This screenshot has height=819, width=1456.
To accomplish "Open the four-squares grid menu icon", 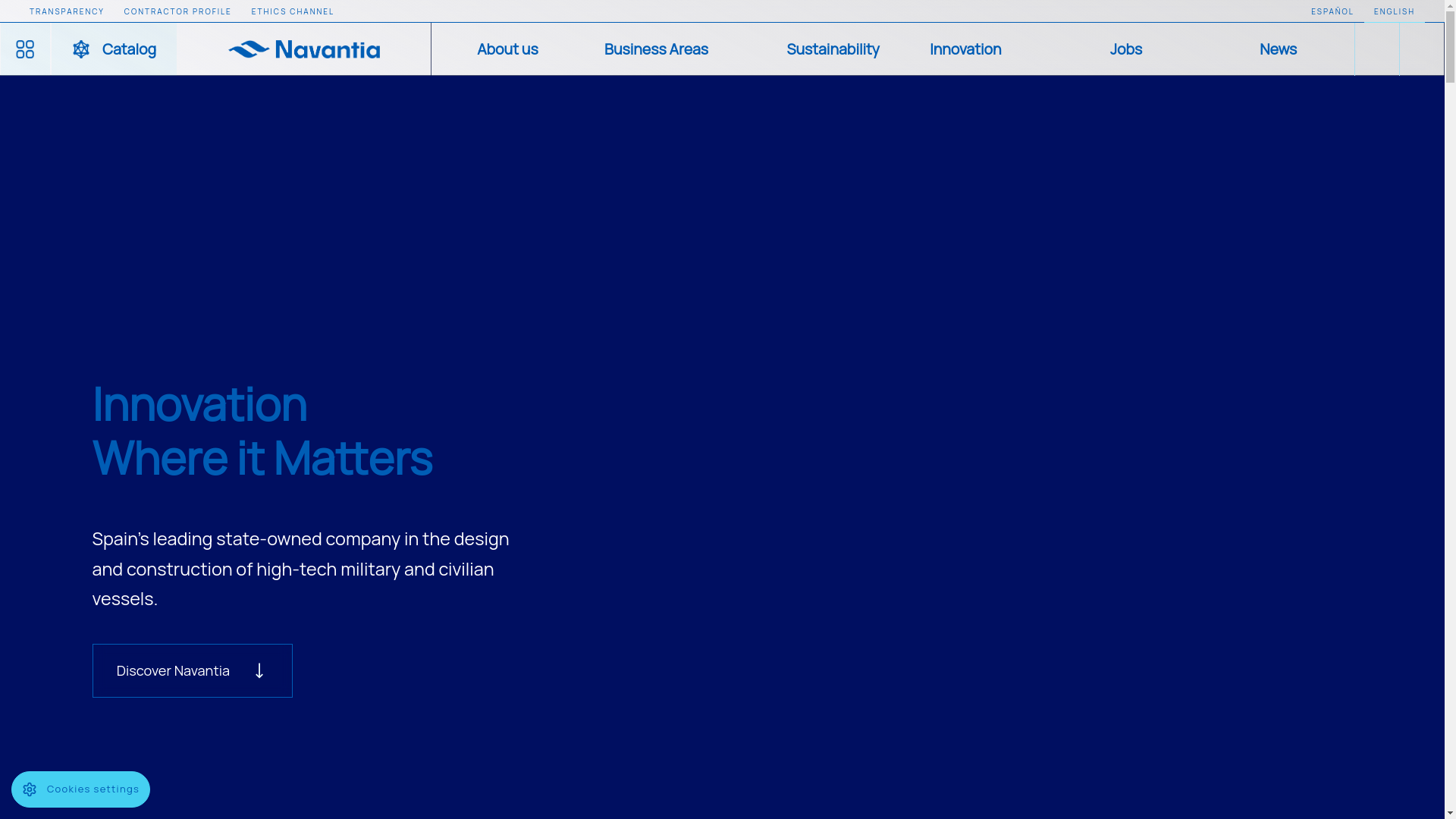I will click(25, 49).
